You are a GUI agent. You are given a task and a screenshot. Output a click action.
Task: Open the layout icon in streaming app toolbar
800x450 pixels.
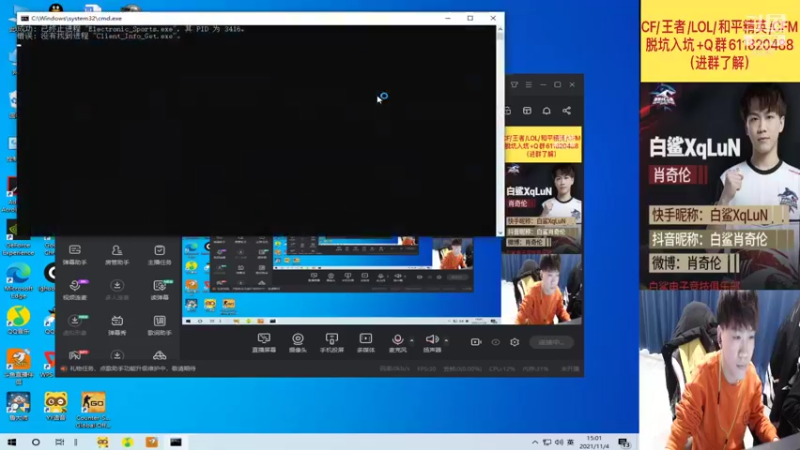527,111
